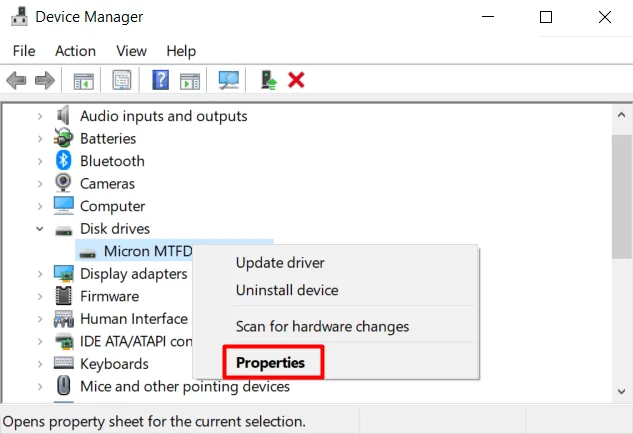
Task: Maximize the Device Manager window
Action: click(546, 17)
